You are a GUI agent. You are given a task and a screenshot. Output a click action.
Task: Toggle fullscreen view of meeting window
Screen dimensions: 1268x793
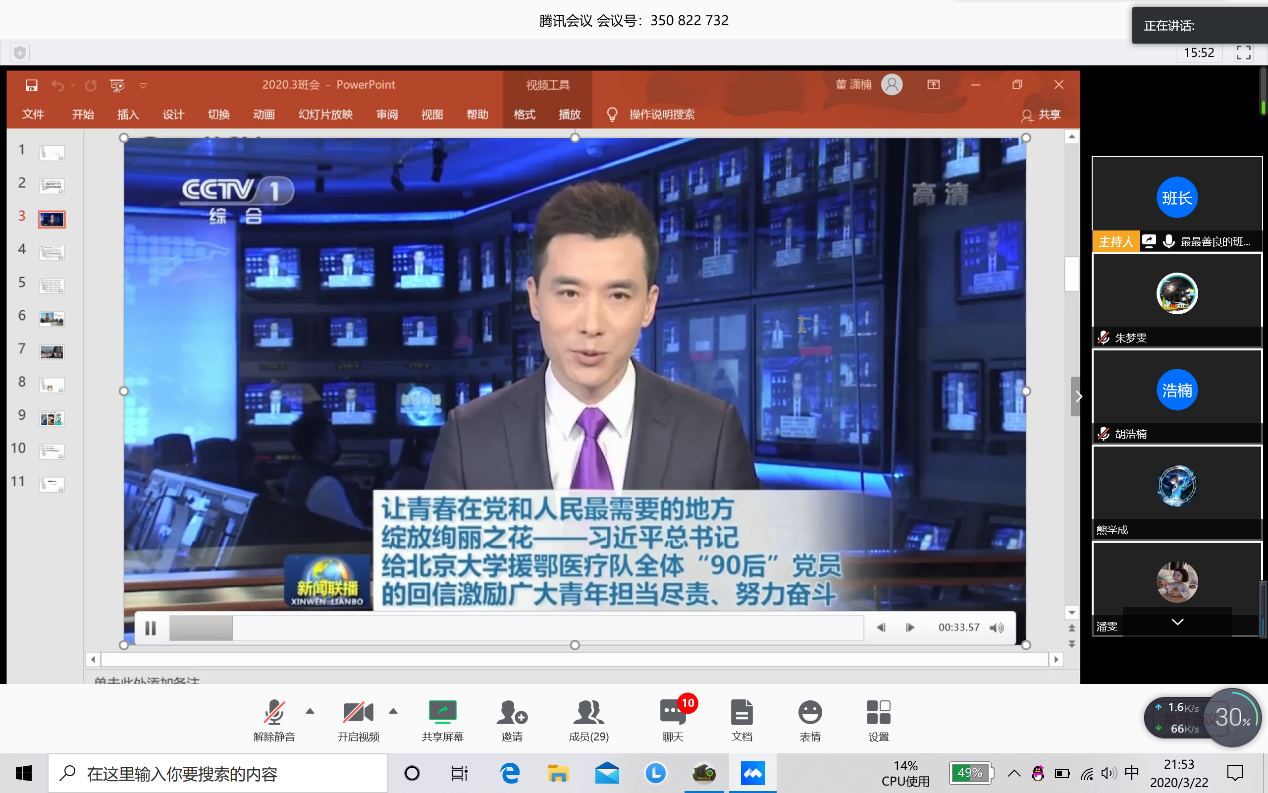coord(1244,52)
